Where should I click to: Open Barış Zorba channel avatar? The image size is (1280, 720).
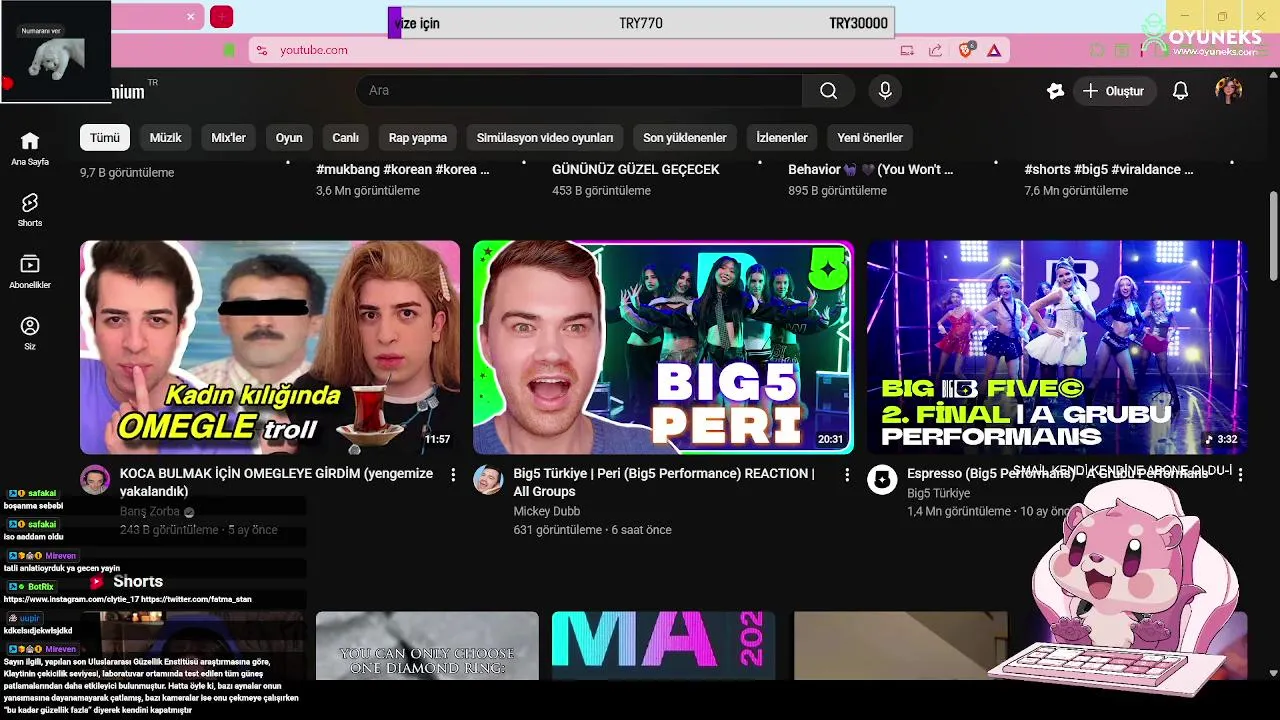tap(95, 480)
